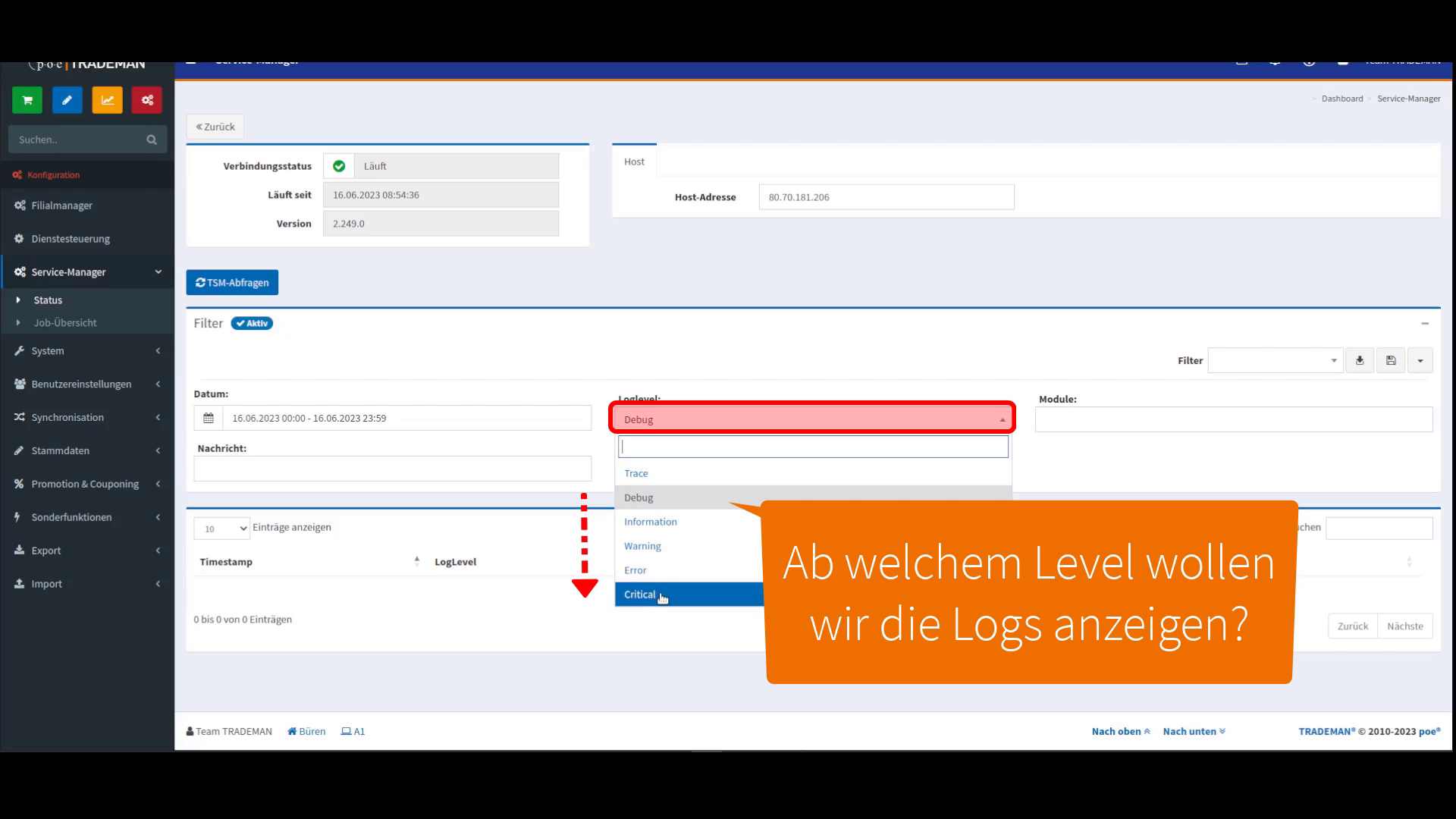
Task: Collapse the Filter panel with minus icon
Action: (1425, 324)
